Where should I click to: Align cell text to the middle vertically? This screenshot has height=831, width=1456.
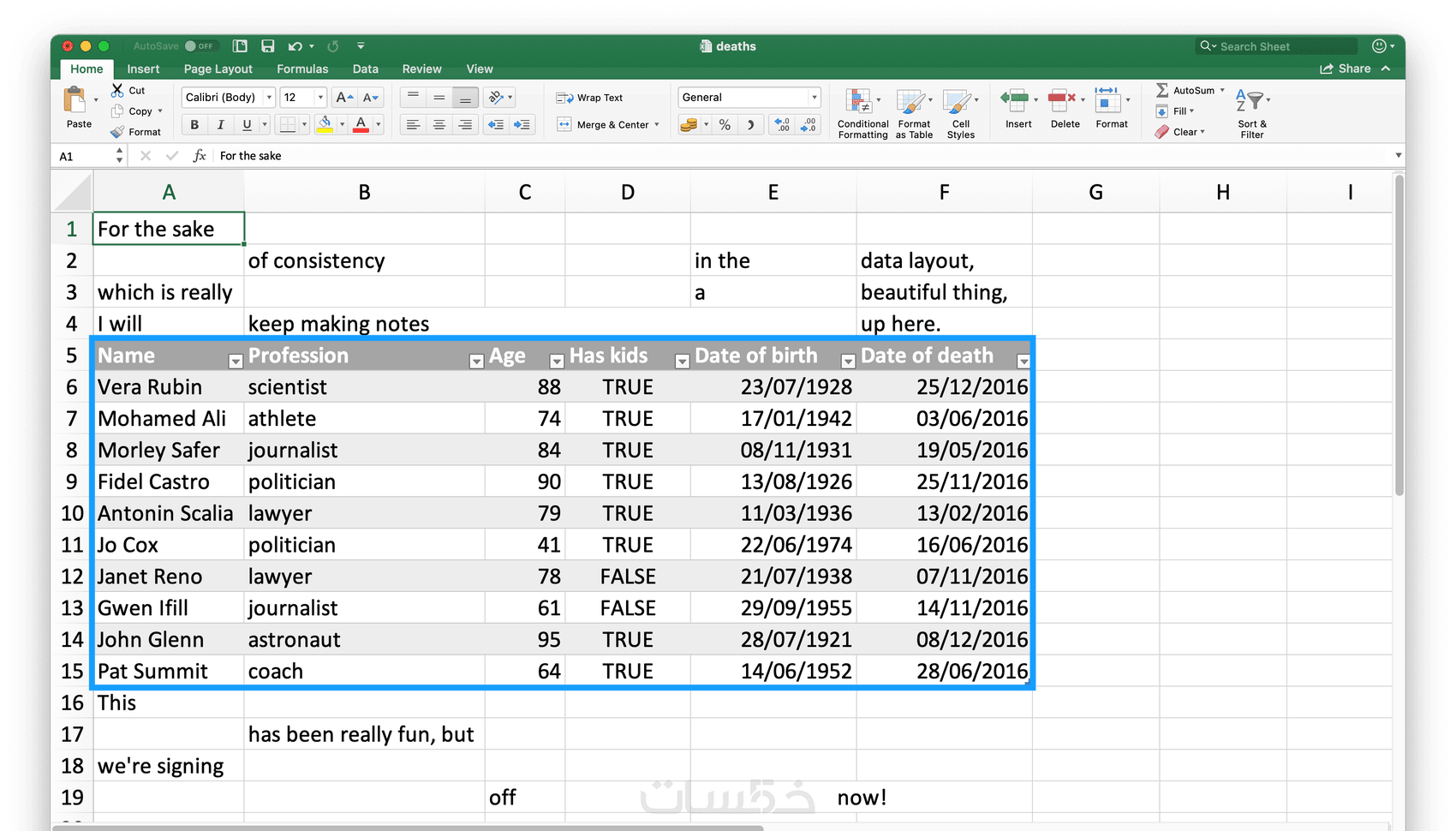coord(439,98)
